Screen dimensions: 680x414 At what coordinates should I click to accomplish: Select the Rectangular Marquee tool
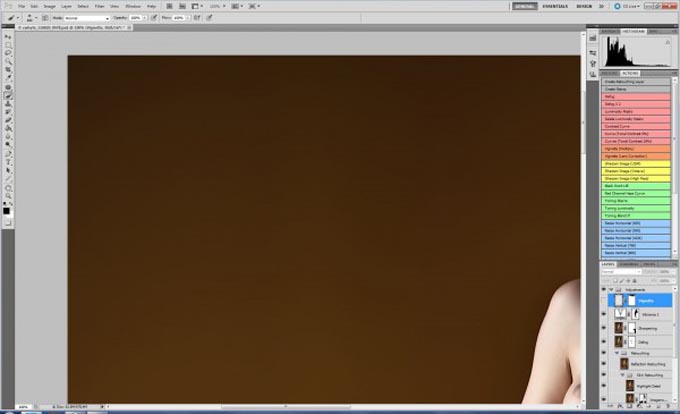(x=8, y=46)
